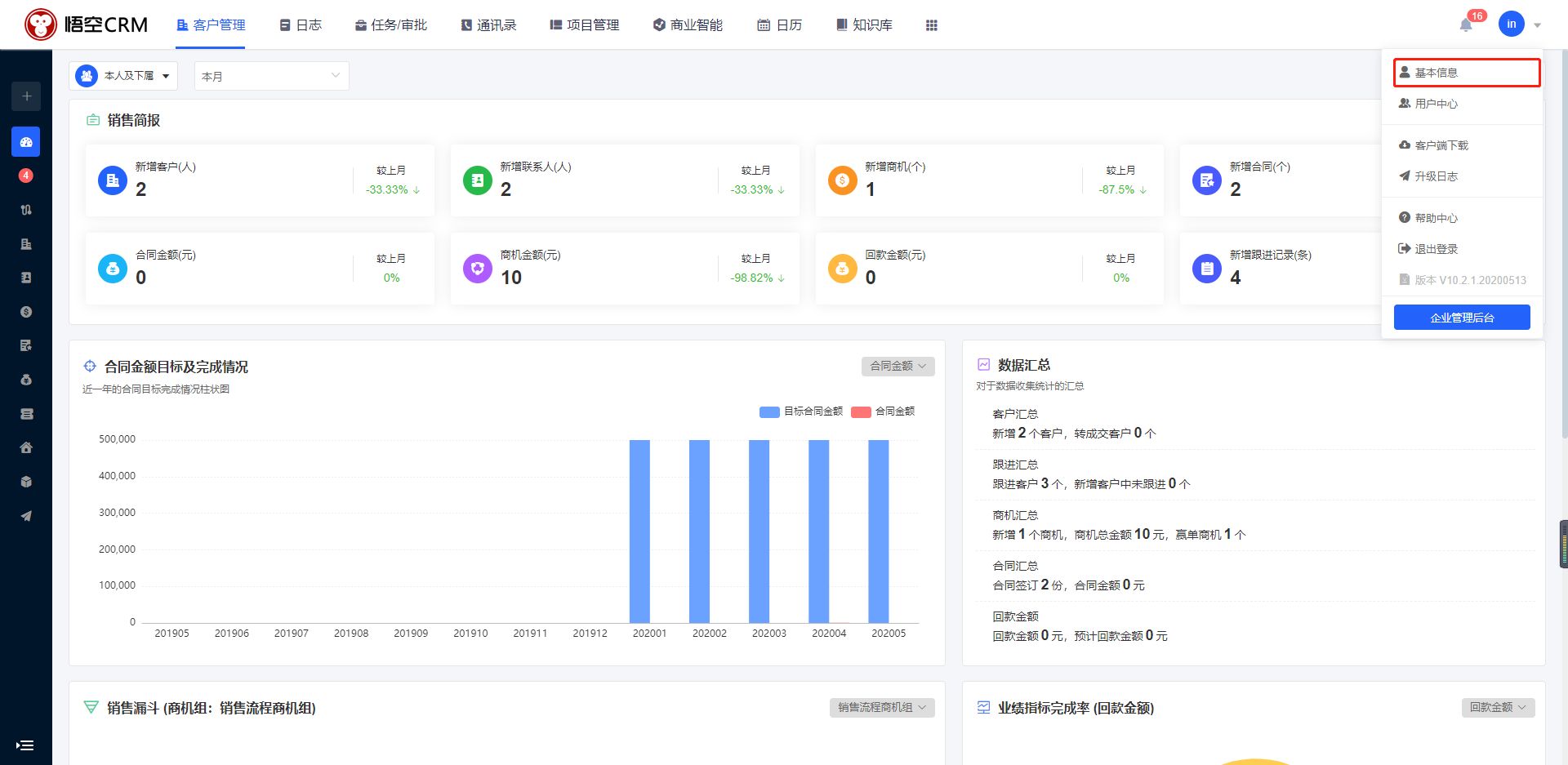Open the invoice ticket icon in sidebar
The height and width of the screenshot is (765, 1568).
pos(26,414)
